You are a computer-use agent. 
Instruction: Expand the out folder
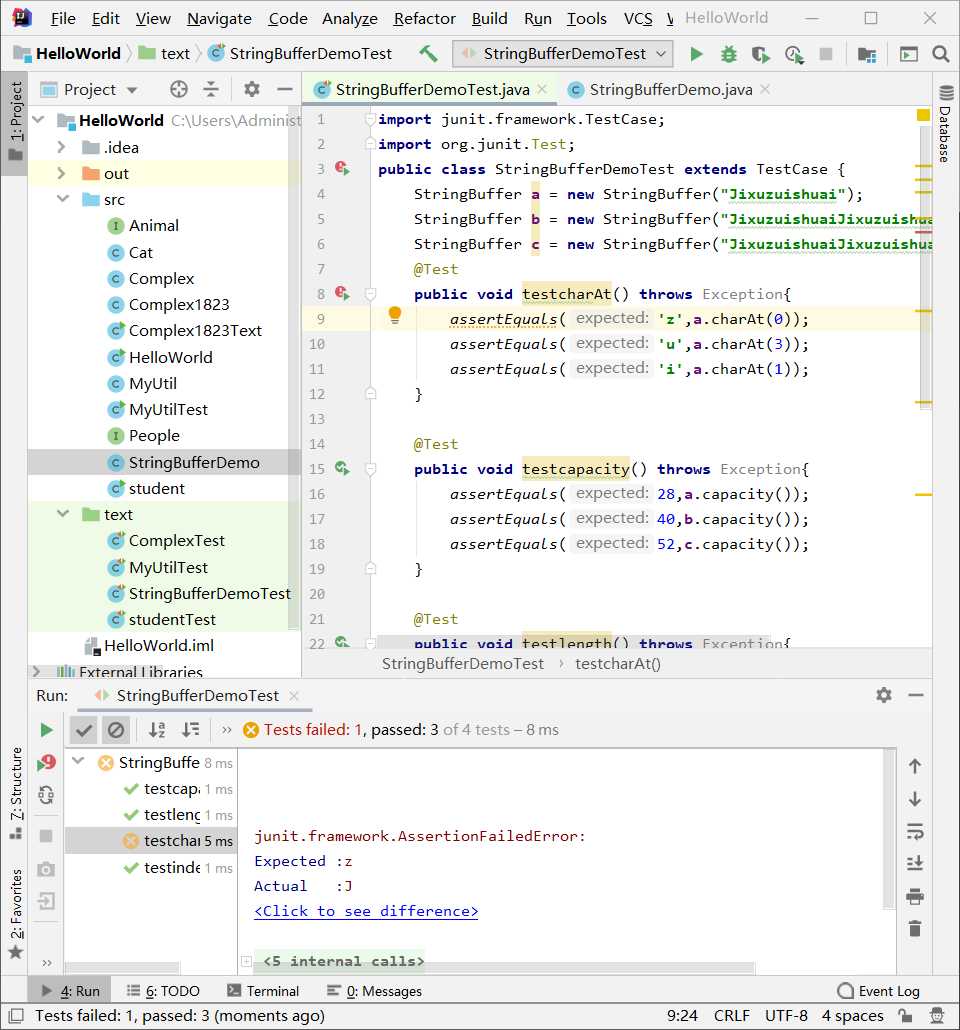click(61, 173)
